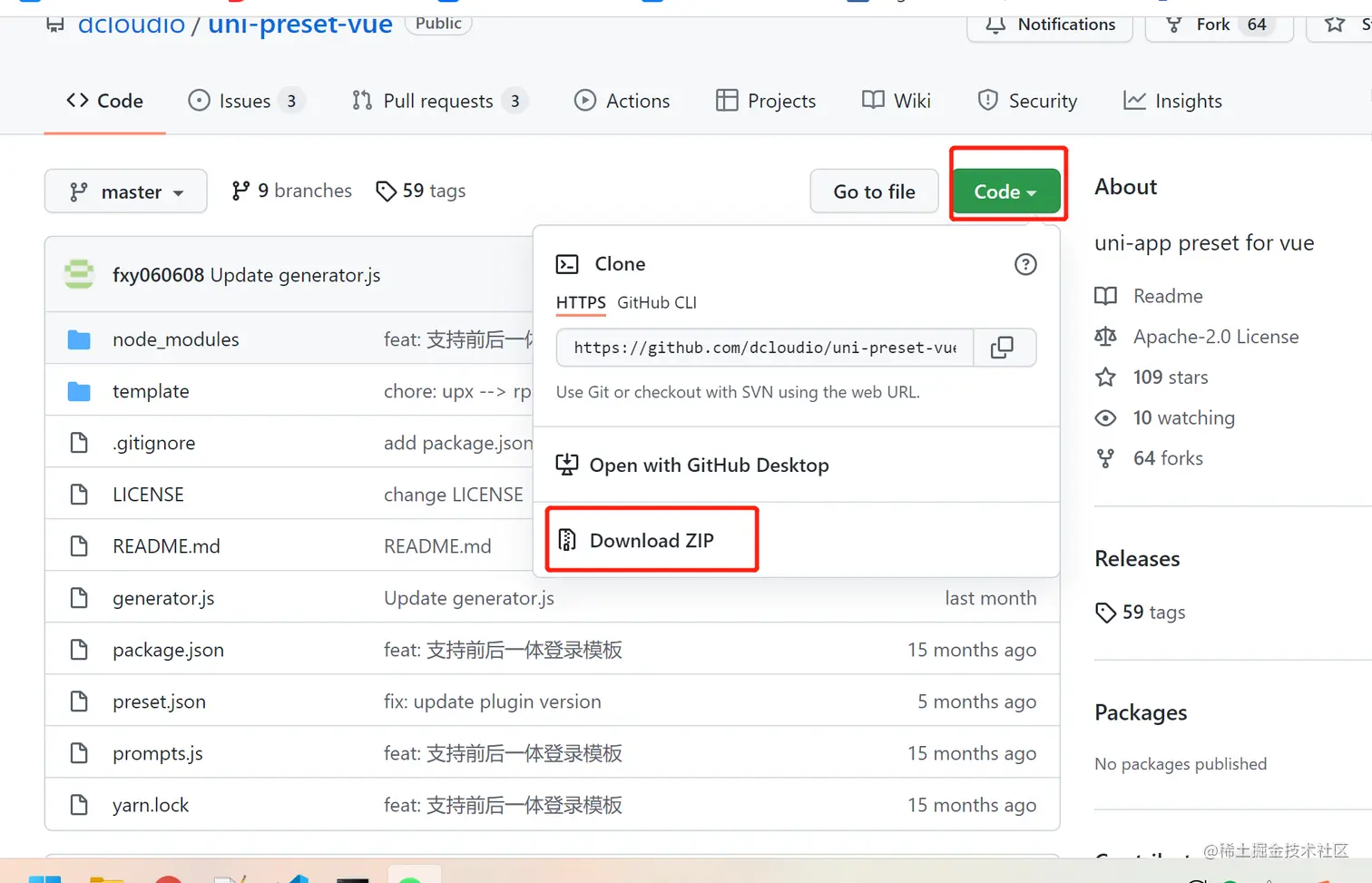Image resolution: width=1372 pixels, height=883 pixels.
Task: Open dcloudio owner link
Action: (132, 25)
